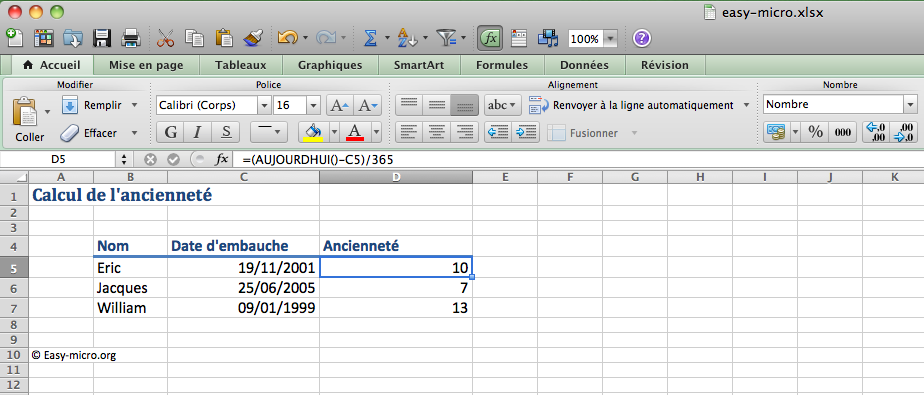This screenshot has height=395, width=924.
Task: Click the Fusionner merge button
Action: pyautogui.click(x=583, y=133)
